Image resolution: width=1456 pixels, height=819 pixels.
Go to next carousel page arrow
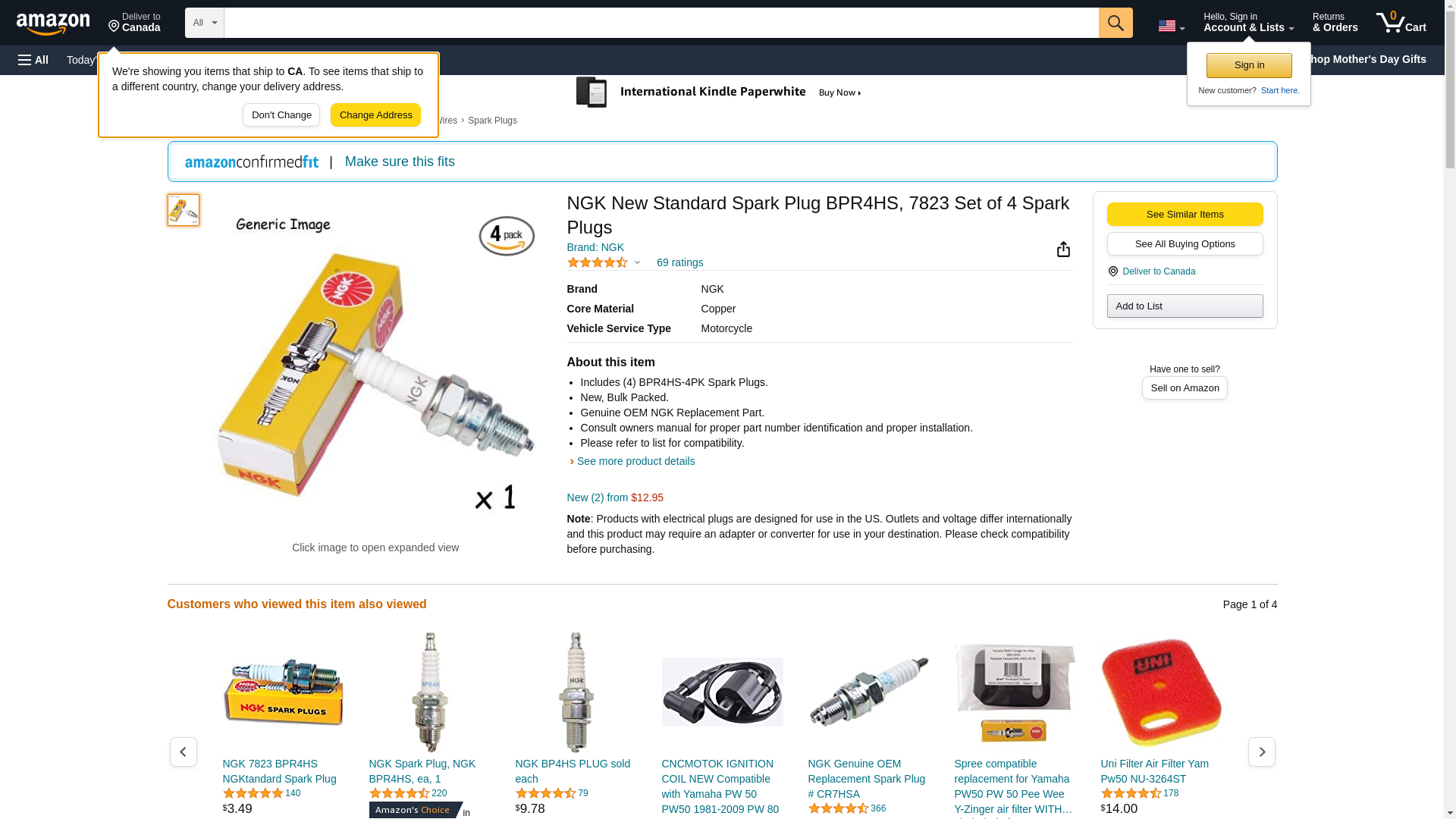click(x=1261, y=752)
